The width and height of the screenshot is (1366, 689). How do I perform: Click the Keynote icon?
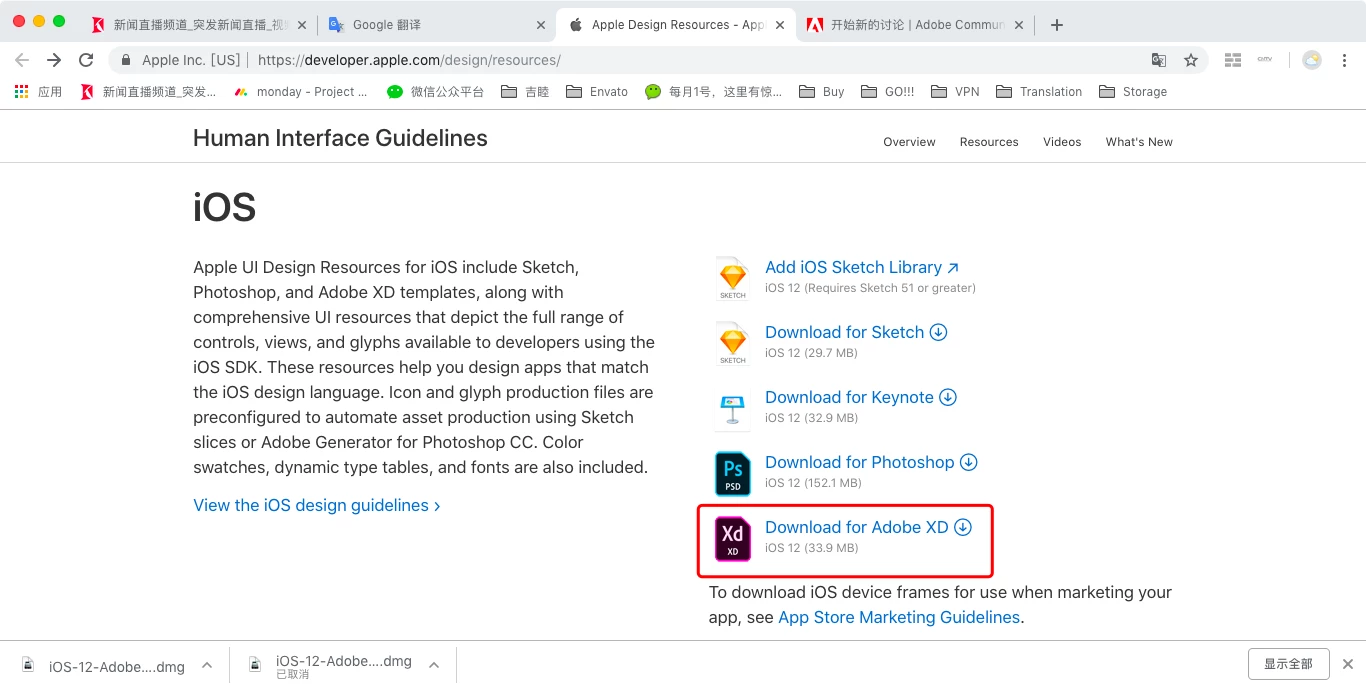click(x=733, y=408)
